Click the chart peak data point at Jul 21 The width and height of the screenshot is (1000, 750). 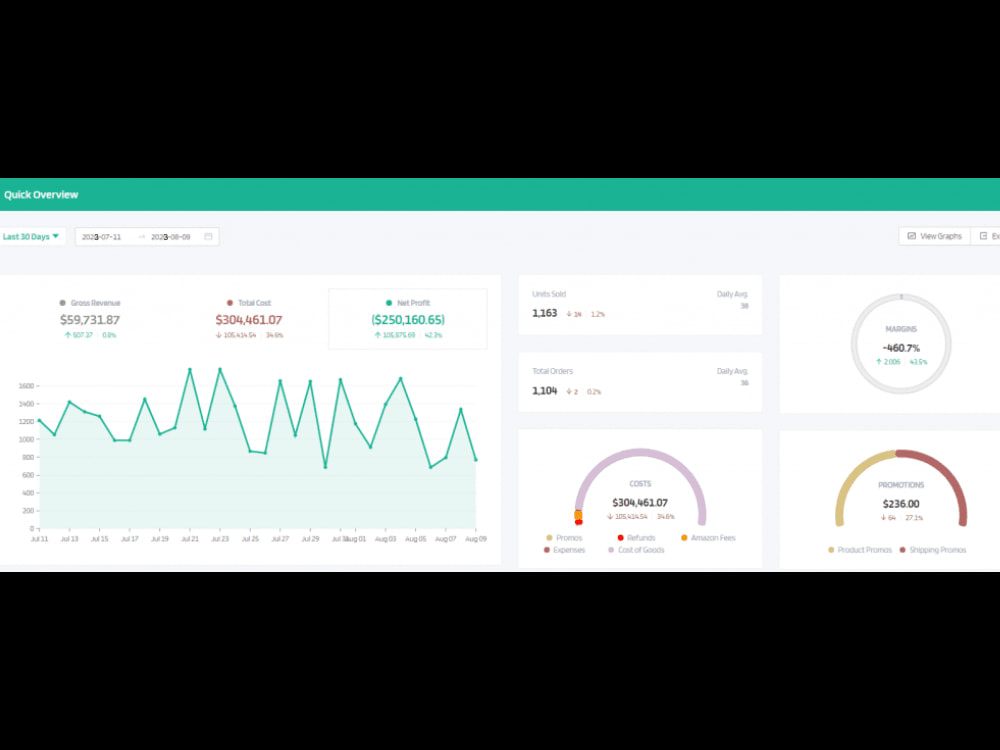click(x=189, y=369)
